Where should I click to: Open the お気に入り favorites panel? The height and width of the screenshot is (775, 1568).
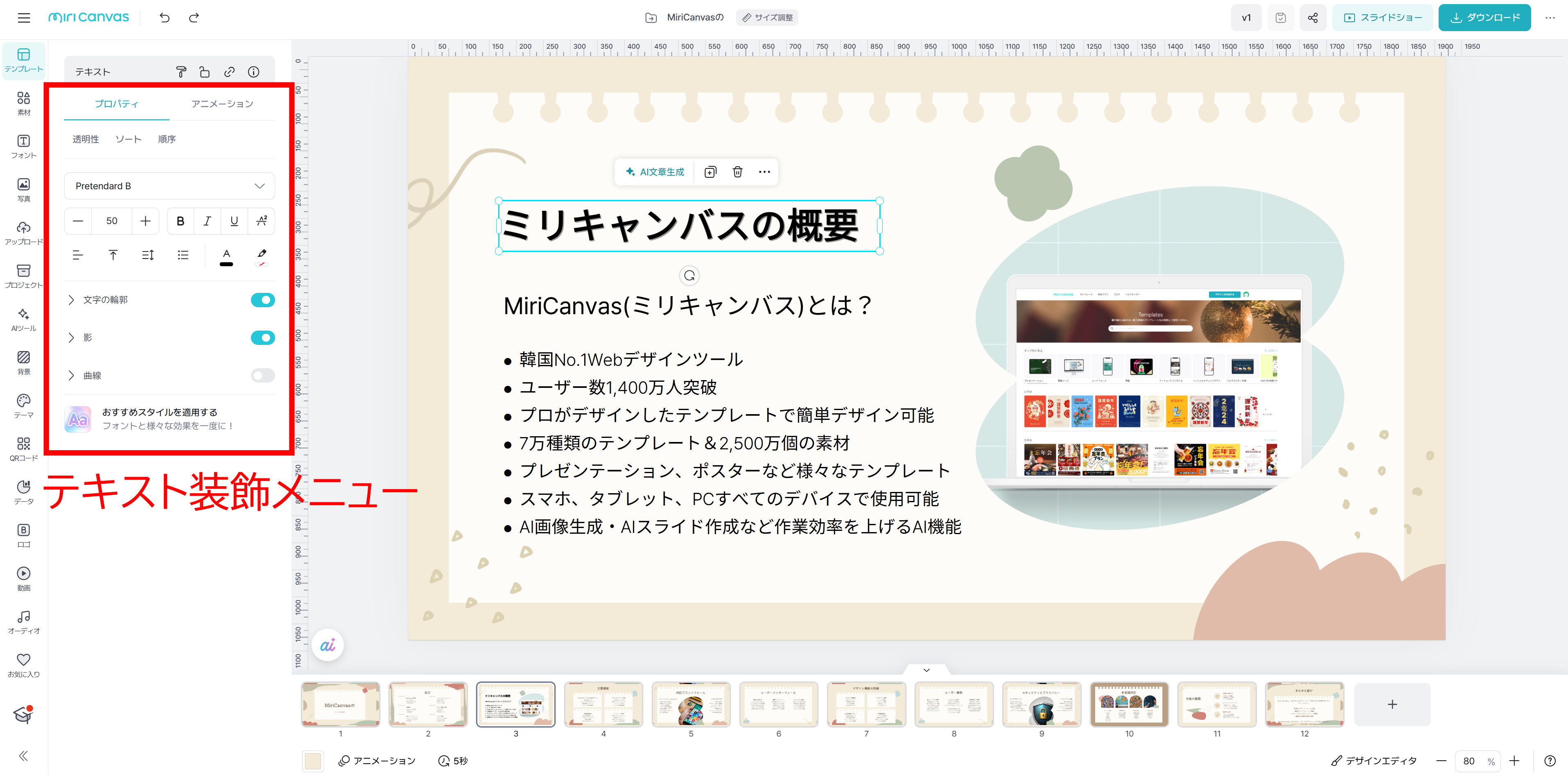pyautogui.click(x=24, y=665)
